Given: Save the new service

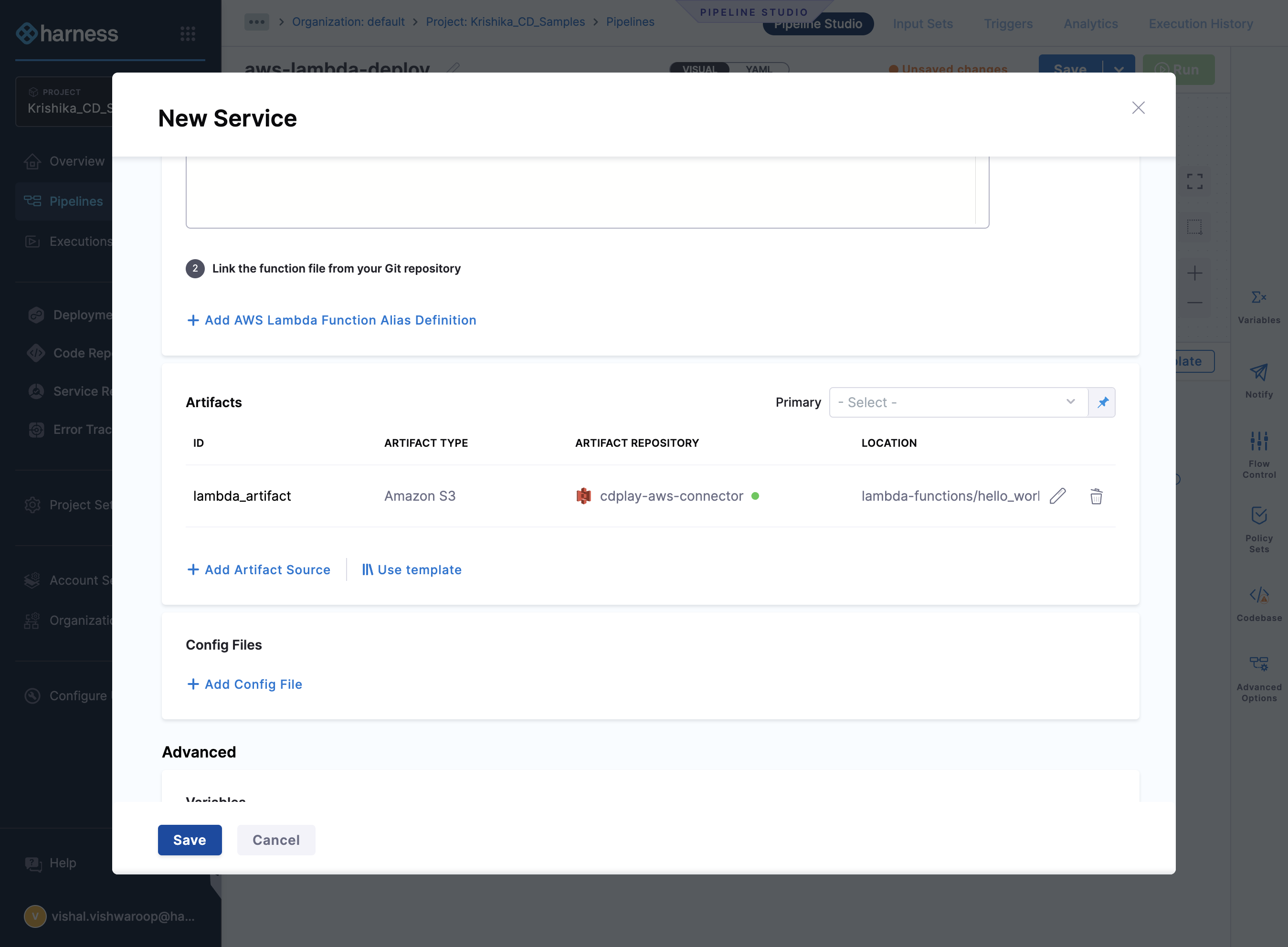Looking at the screenshot, I should (190, 840).
